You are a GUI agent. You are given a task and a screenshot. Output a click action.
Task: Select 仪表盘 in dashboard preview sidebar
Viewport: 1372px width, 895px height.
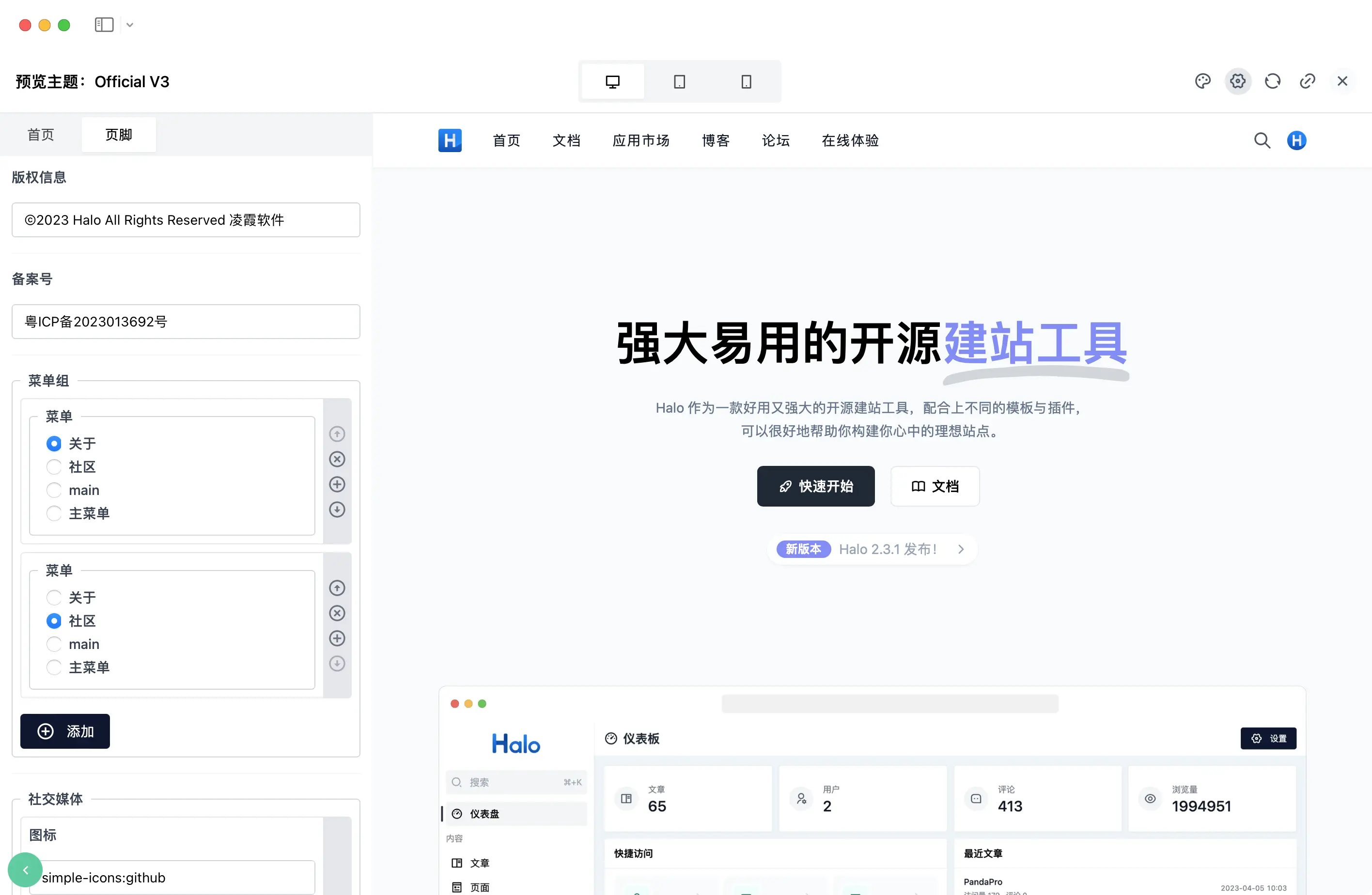516,814
